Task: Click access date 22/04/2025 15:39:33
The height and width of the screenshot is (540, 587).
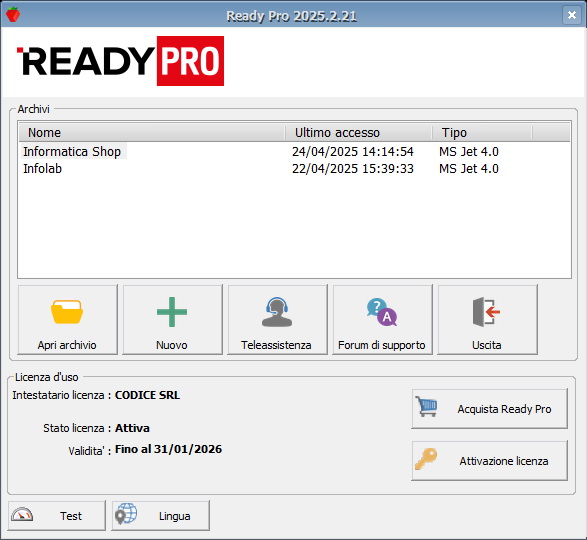Action: pos(353,169)
